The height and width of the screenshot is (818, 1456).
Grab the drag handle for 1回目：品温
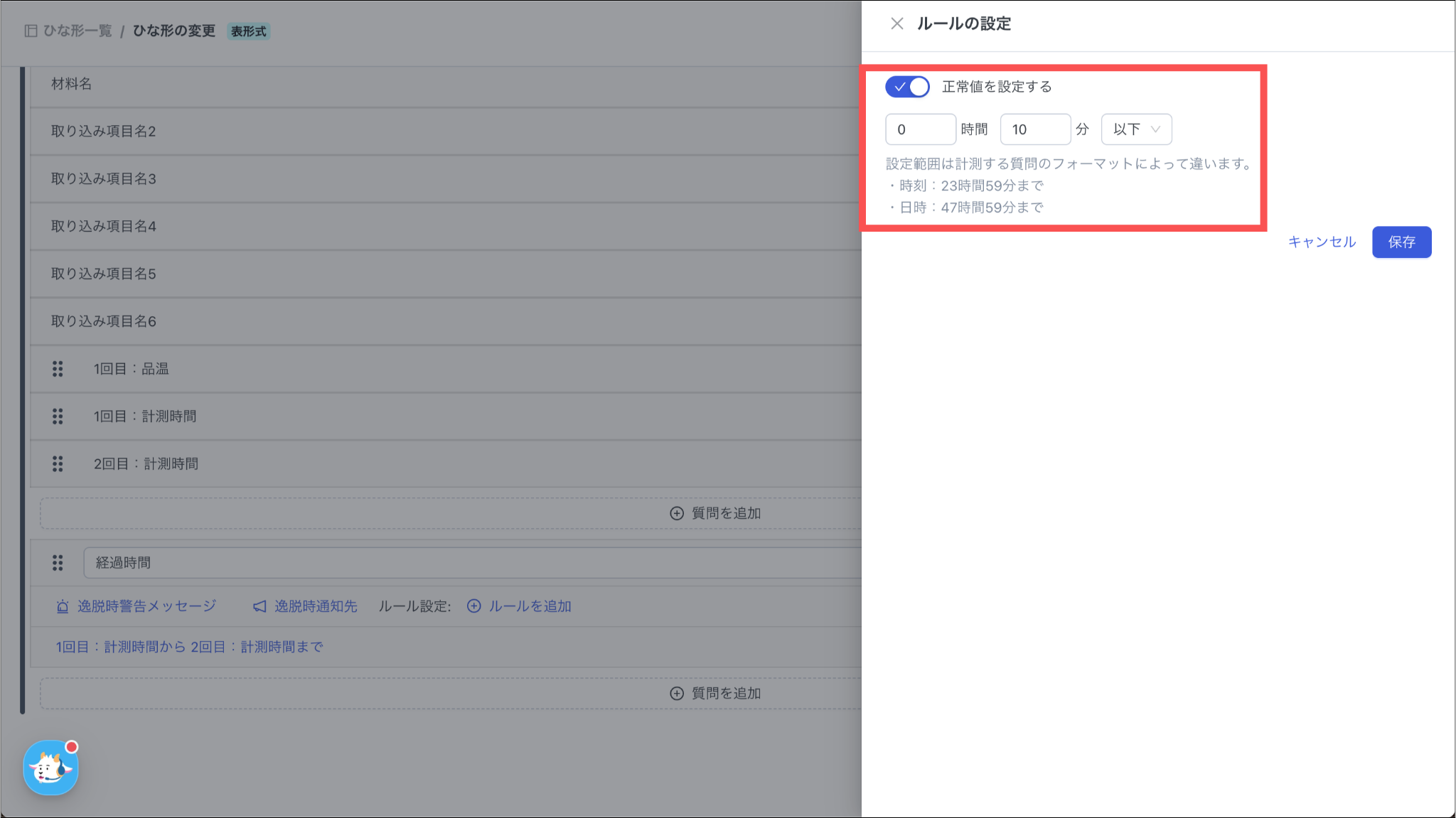click(58, 369)
